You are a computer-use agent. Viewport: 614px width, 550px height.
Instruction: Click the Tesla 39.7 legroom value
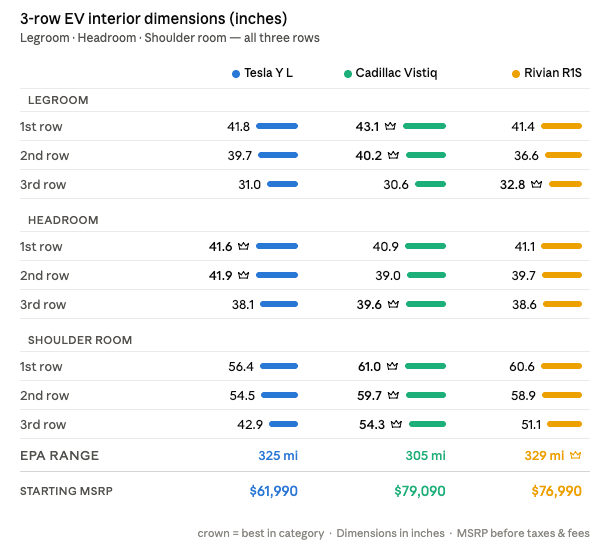(x=240, y=155)
